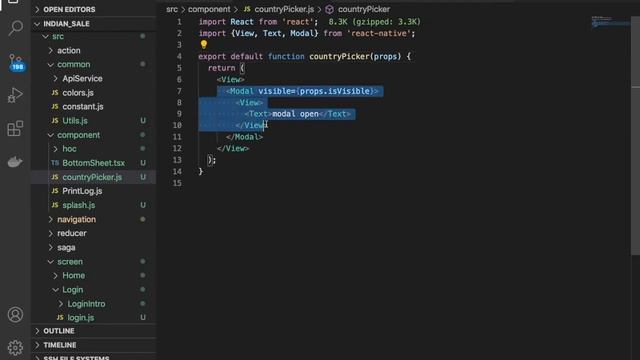Expand the action folder
This screenshot has height=360, width=640.
94,51
